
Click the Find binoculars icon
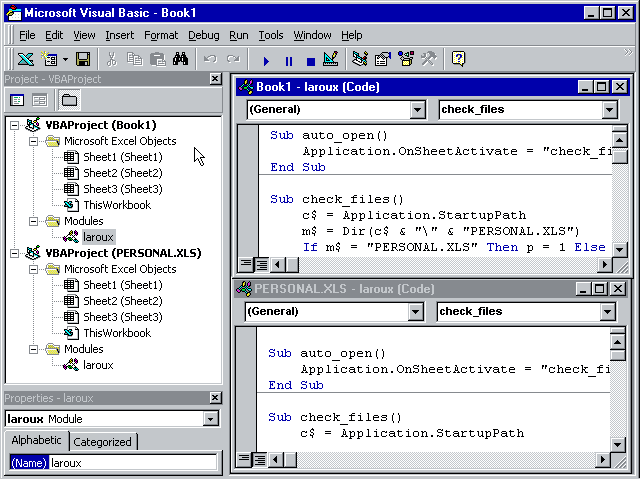click(180, 59)
